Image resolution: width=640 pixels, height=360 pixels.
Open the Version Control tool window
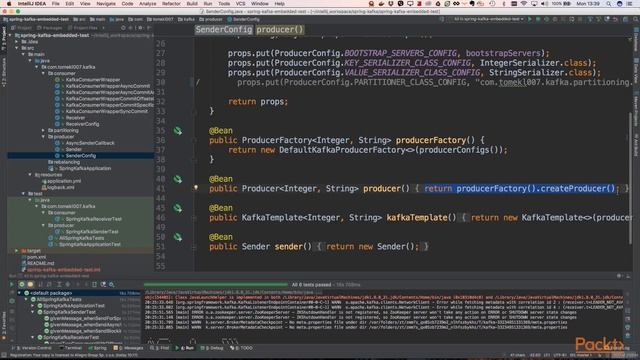33,348
